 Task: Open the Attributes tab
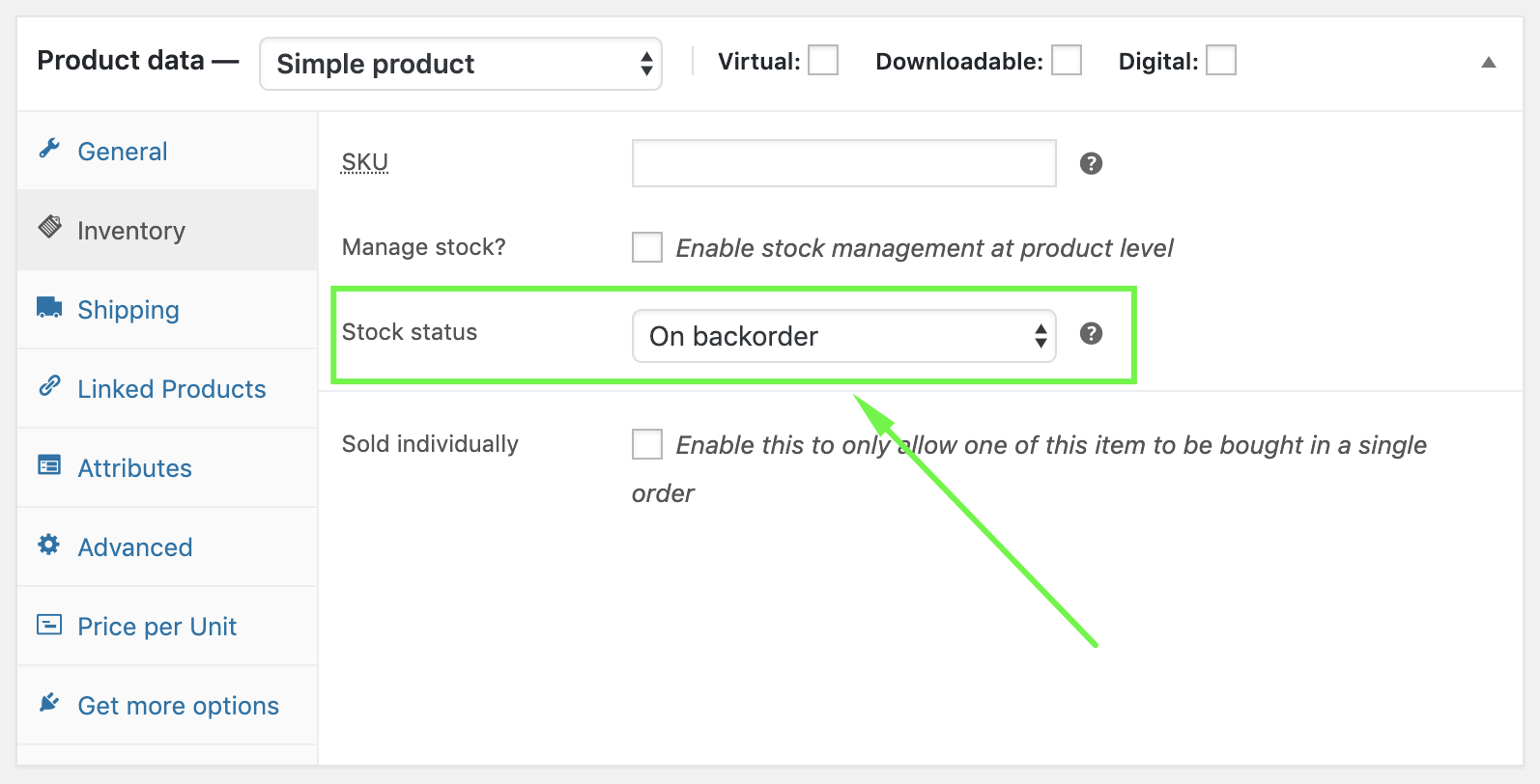coord(167,467)
